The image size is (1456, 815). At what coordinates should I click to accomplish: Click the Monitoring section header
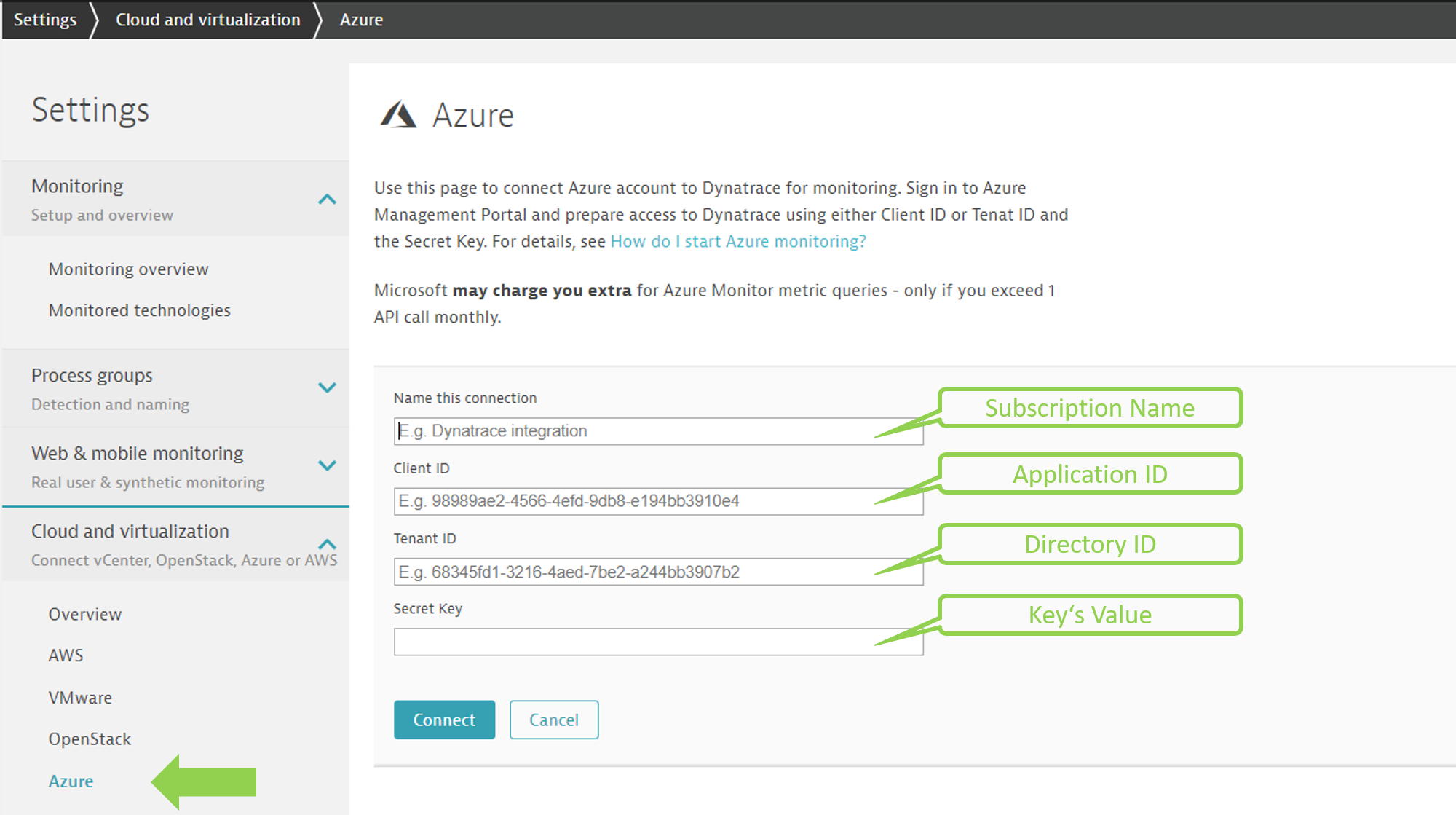pos(175,200)
